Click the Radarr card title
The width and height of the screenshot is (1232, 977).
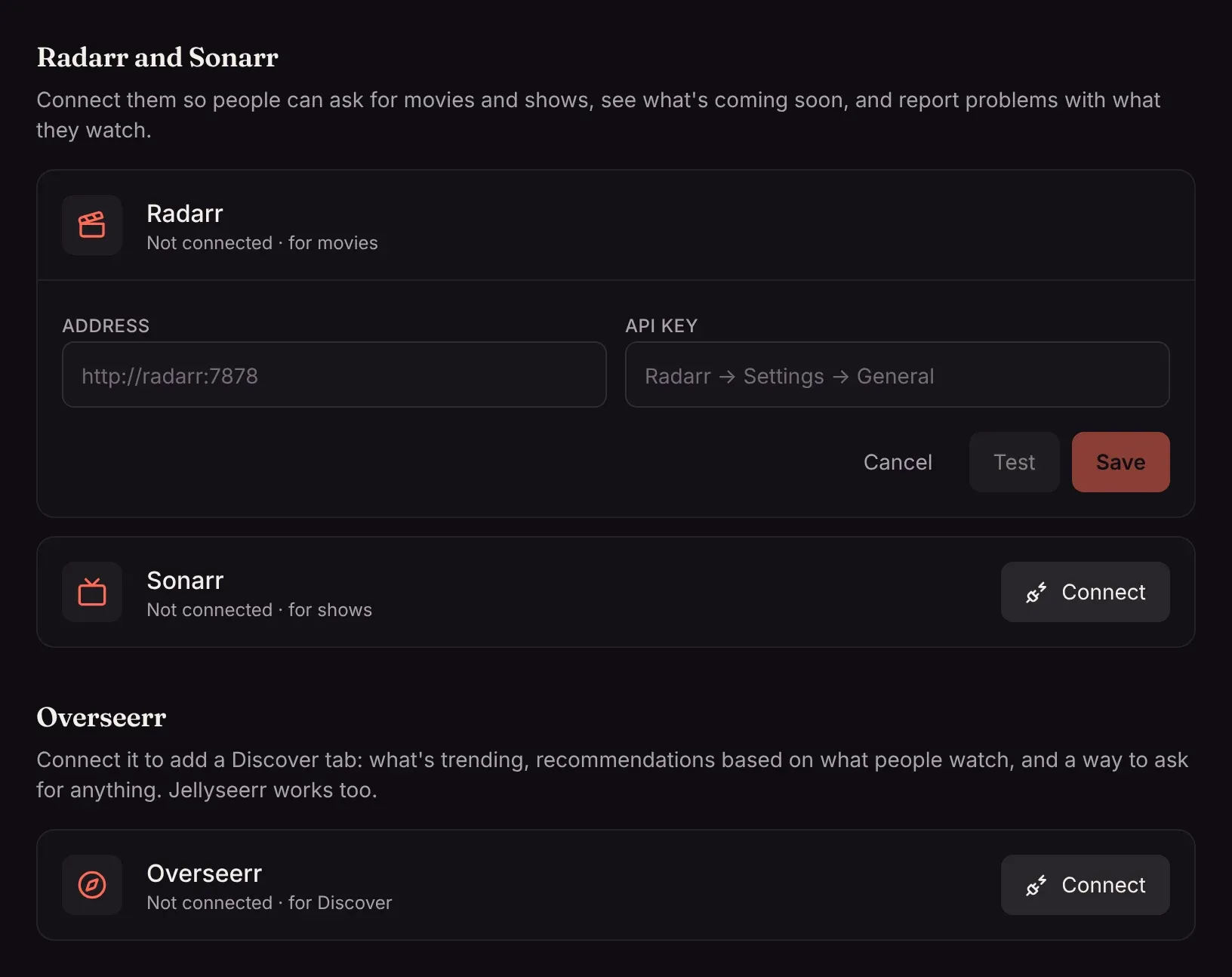click(x=185, y=214)
